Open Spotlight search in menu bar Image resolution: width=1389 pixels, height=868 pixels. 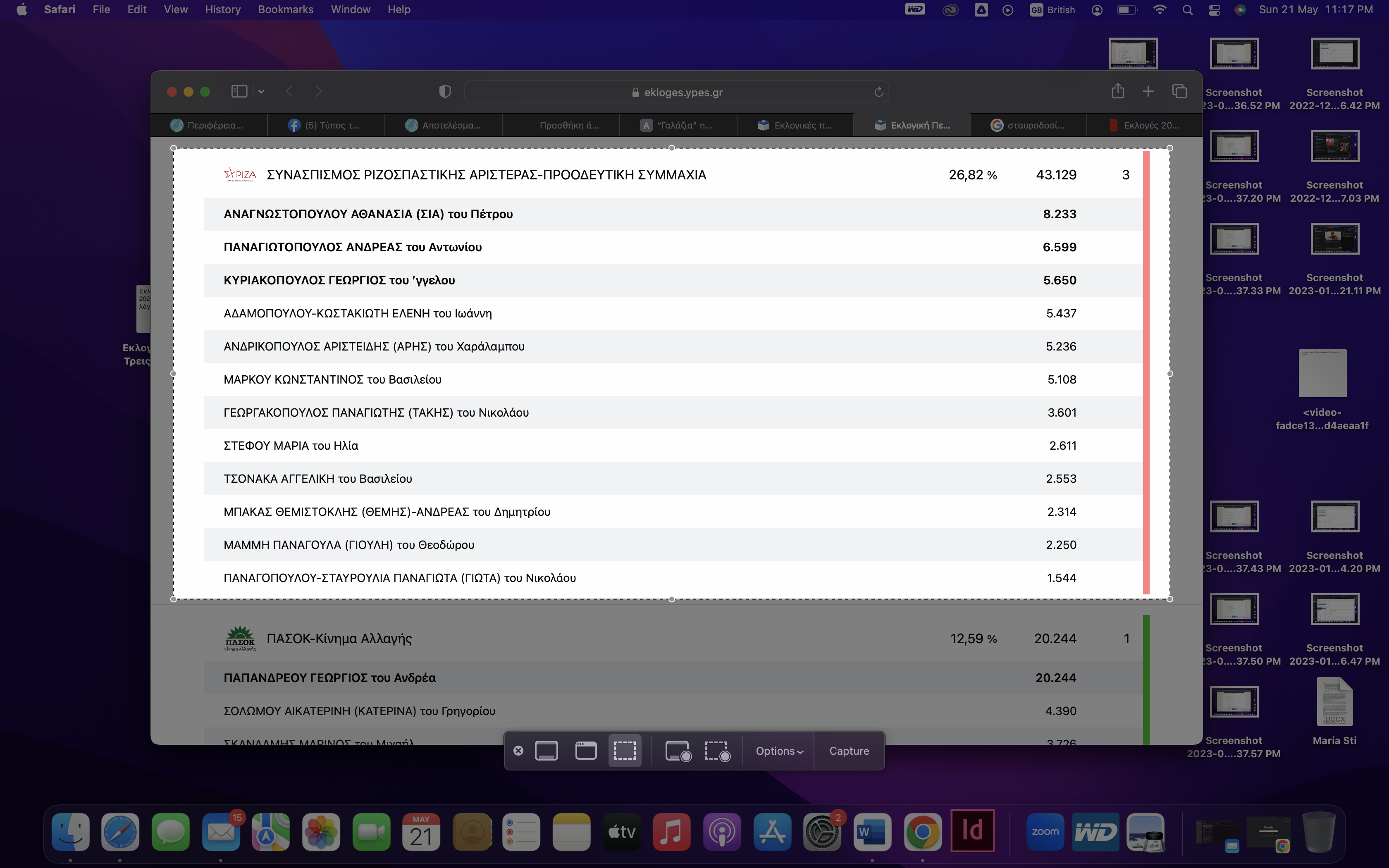pos(1188,10)
